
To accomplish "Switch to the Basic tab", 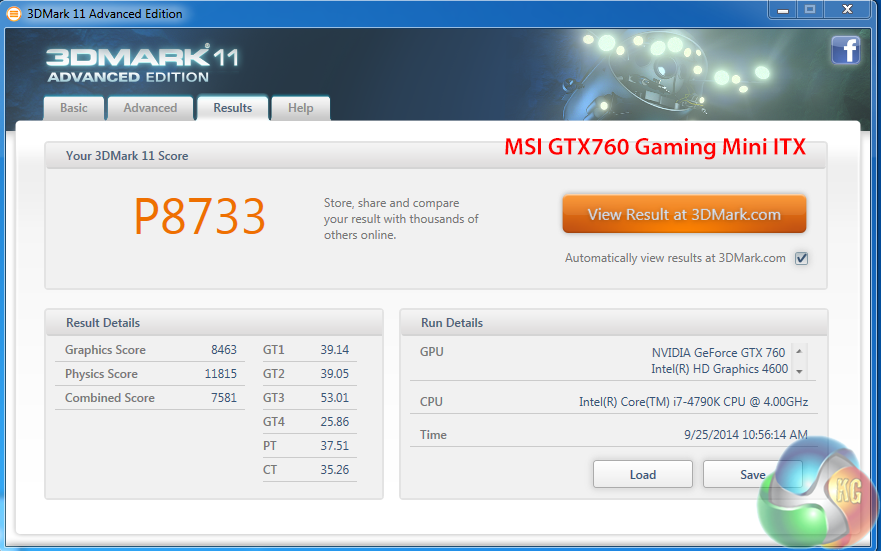I will [x=74, y=108].
